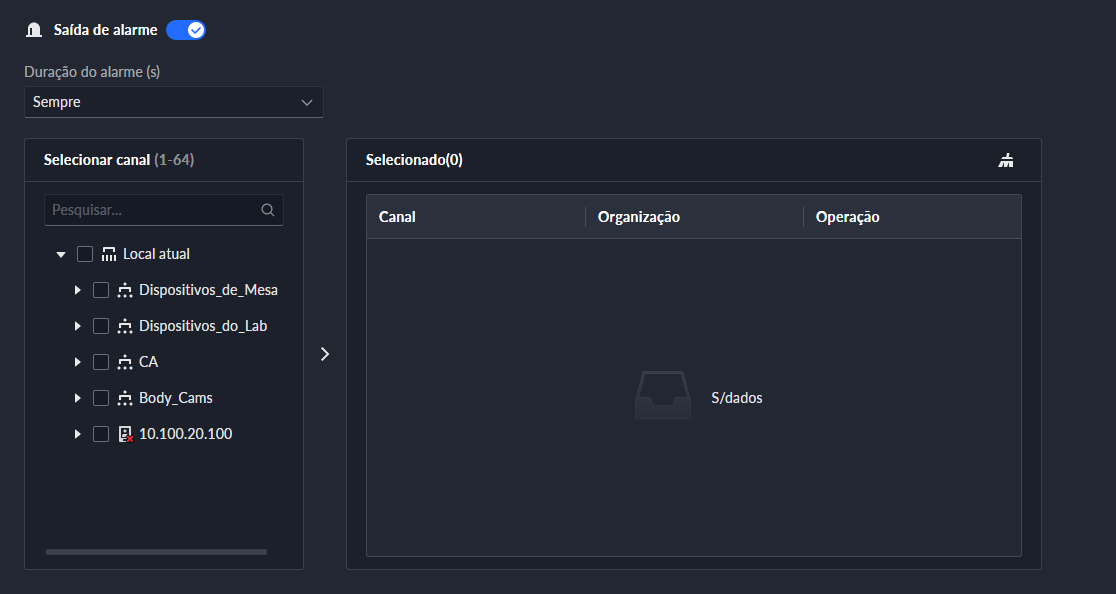Viewport: 1116px width, 594px height.
Task: Click the alarm output siren icon
Action: [33, 30]
